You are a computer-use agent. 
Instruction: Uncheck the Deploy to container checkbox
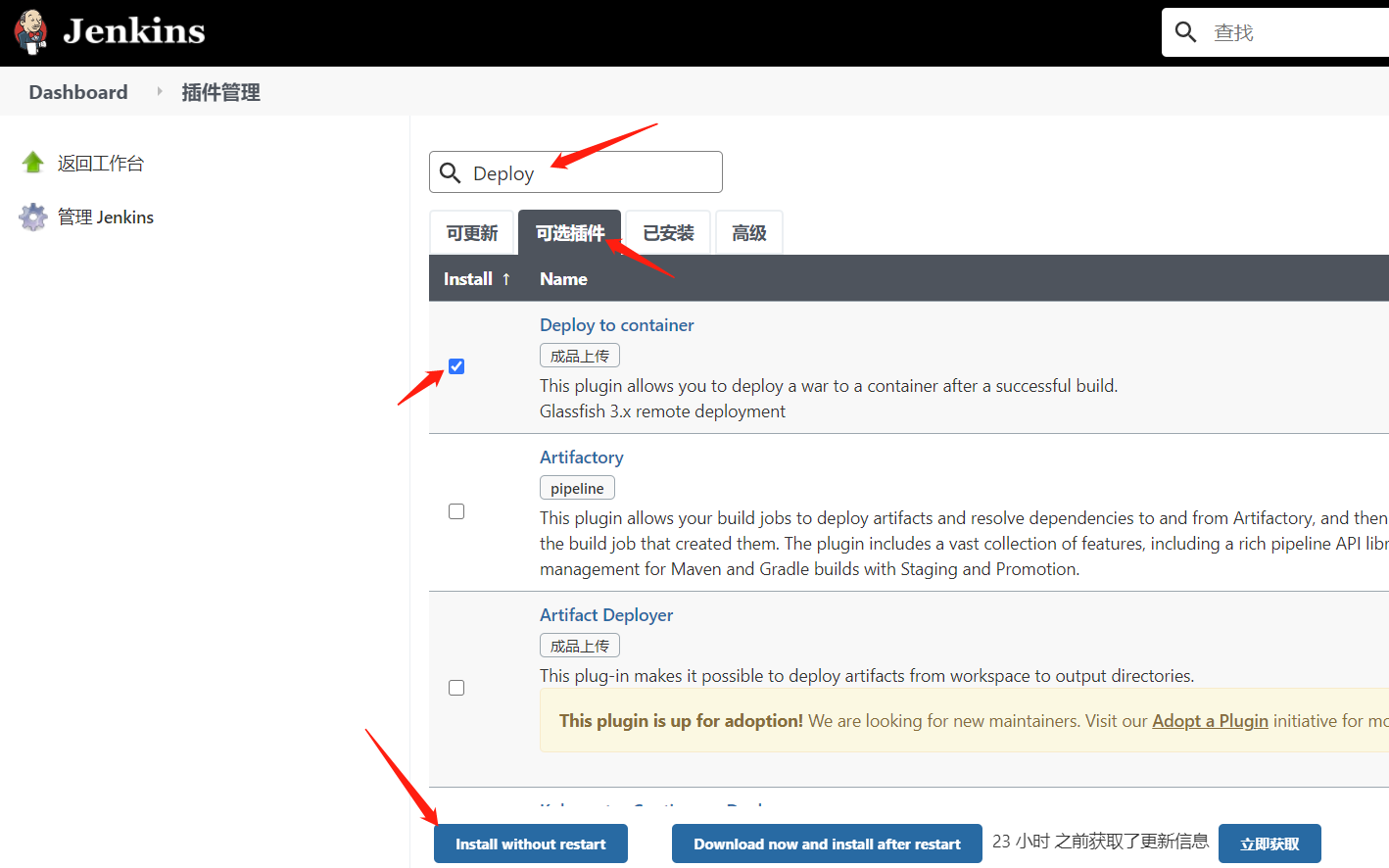click(x=456, y=366)
